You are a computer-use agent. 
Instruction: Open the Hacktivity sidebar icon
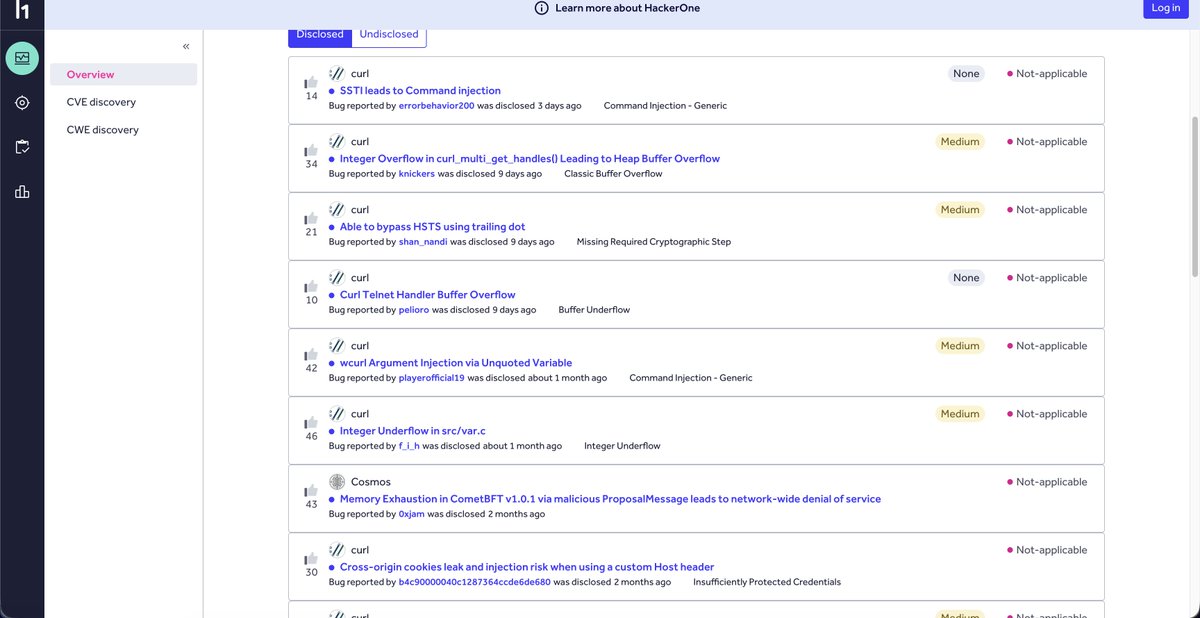coord(22,59)
